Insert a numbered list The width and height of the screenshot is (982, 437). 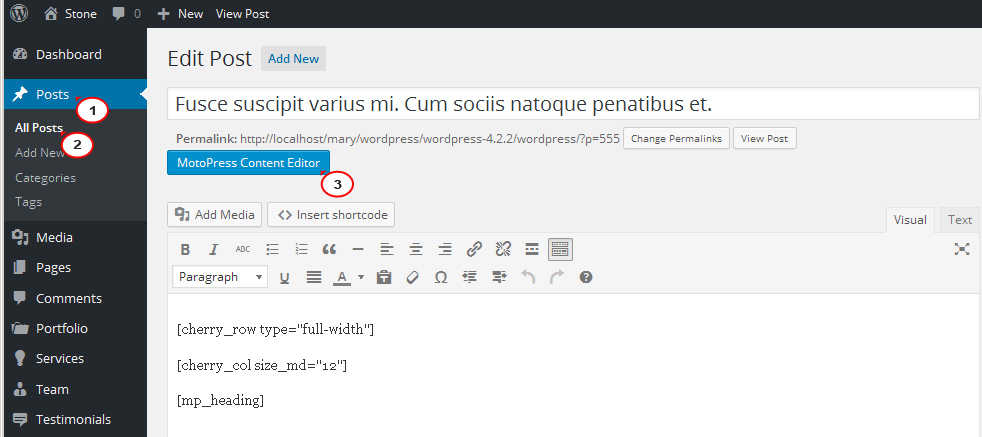[x=301, y=250]
